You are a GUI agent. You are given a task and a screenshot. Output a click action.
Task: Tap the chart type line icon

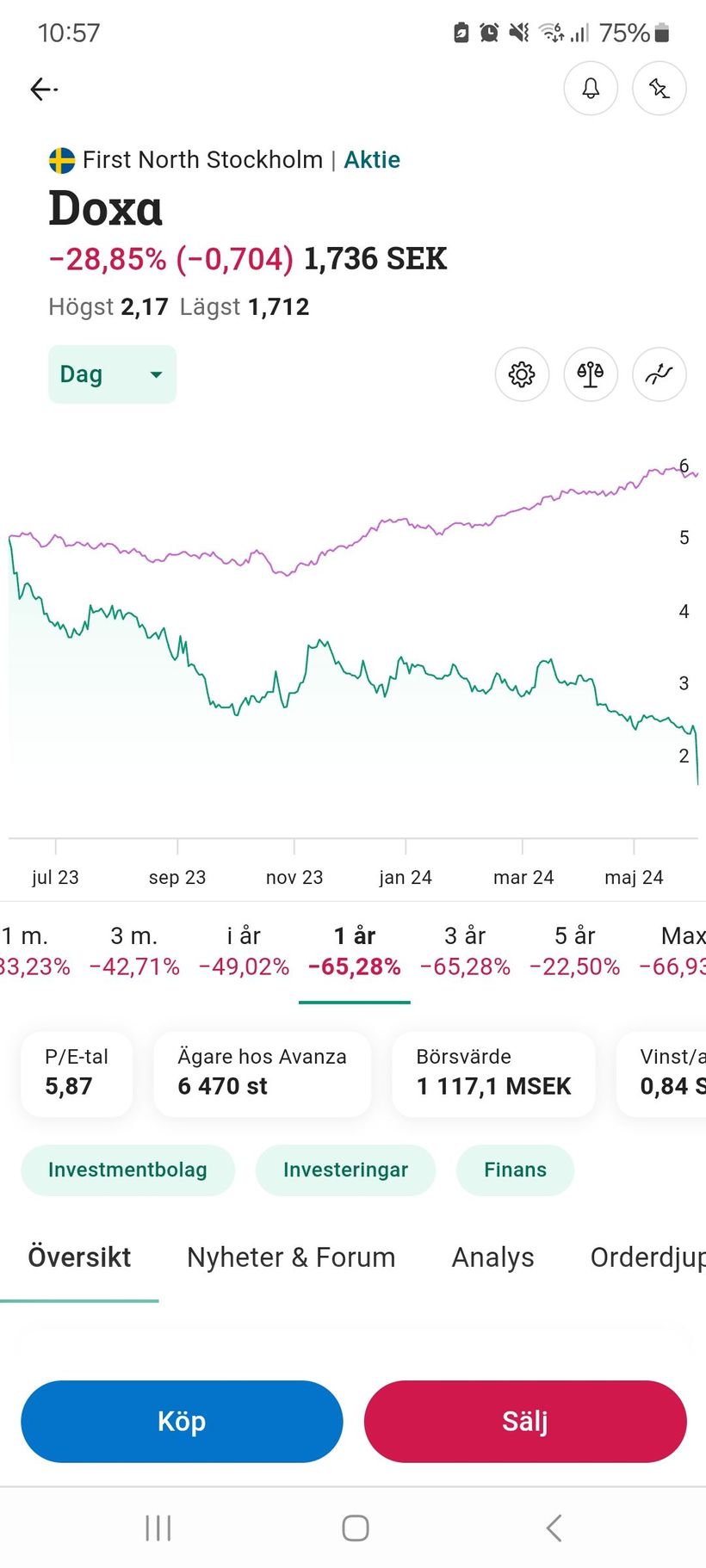(659, 374)
